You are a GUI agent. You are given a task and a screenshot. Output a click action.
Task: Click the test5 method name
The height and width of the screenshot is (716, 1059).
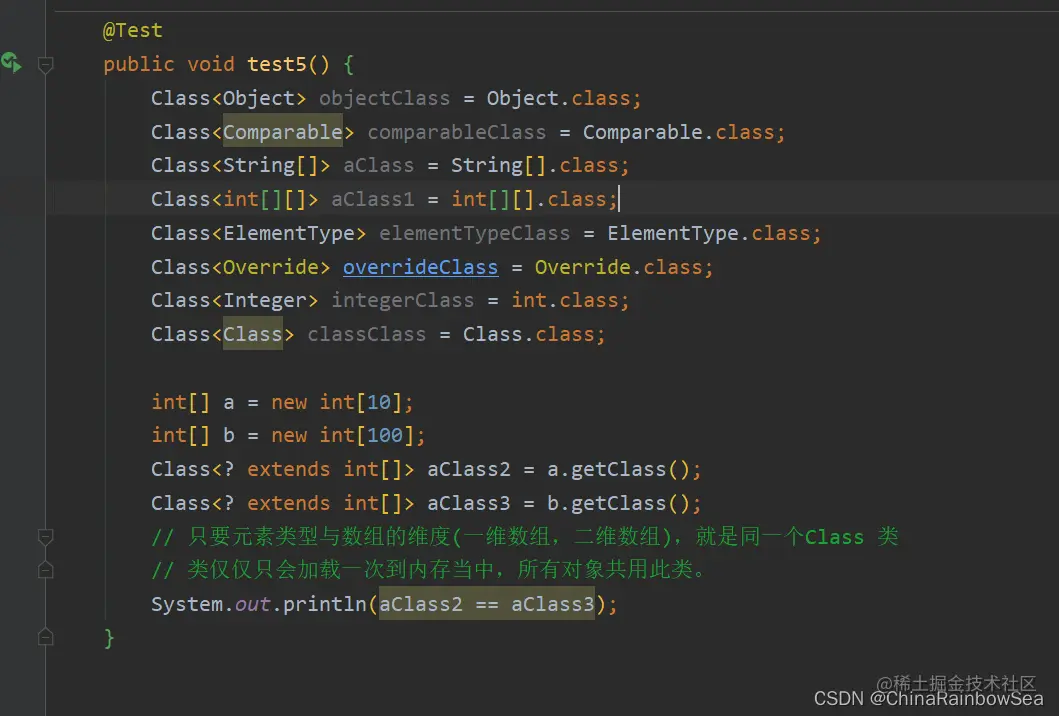pyautogui.click(x=277, y=64)
